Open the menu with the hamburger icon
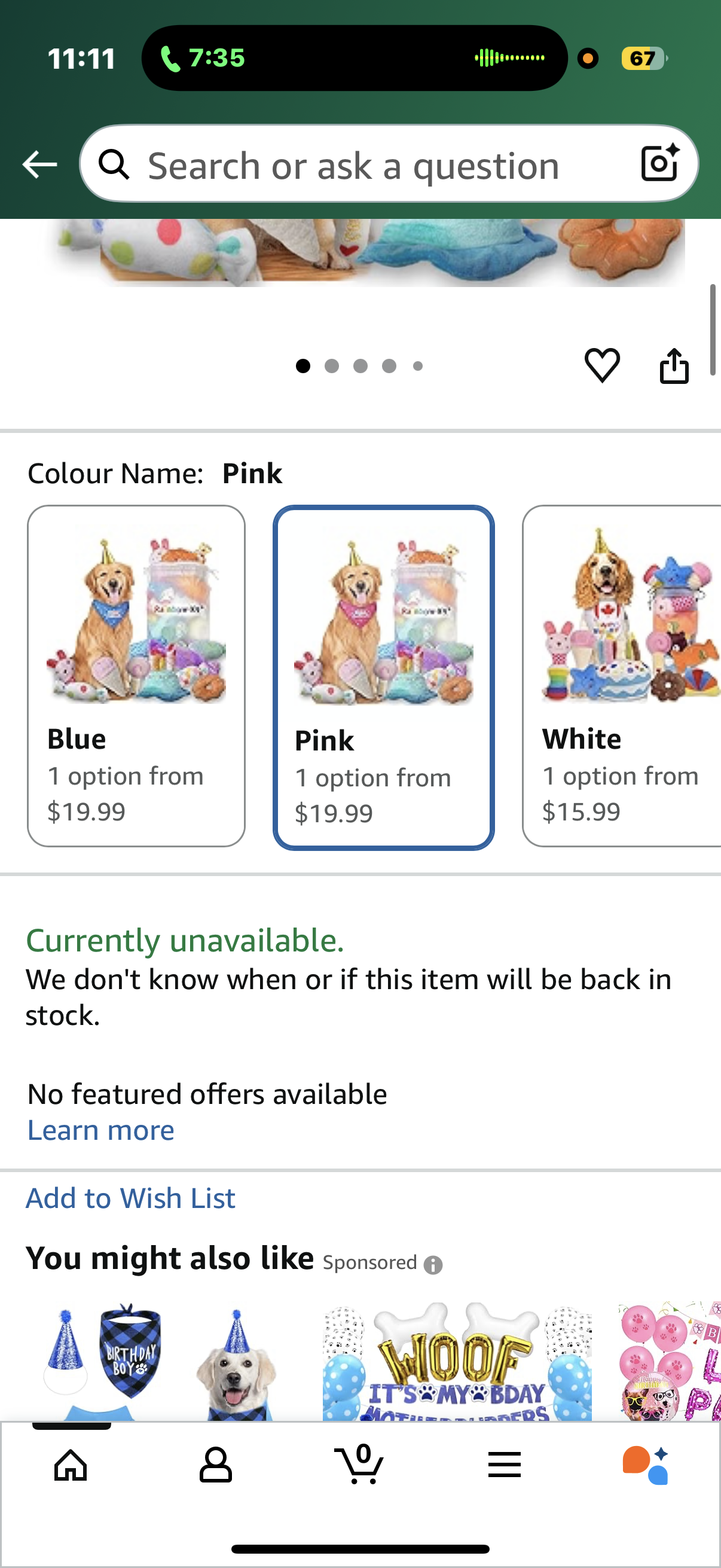Screen dimensions: 721x1568 pyautogui.click(x=505, y=1465)
